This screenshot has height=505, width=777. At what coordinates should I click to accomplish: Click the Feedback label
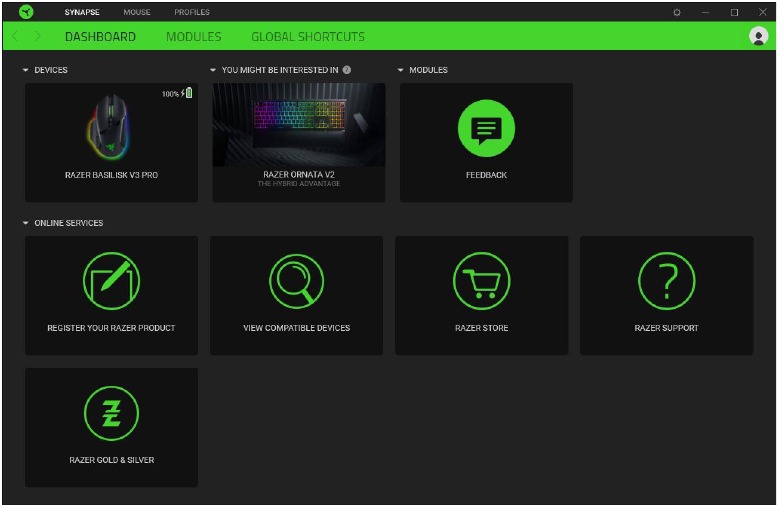click(486, 175)
